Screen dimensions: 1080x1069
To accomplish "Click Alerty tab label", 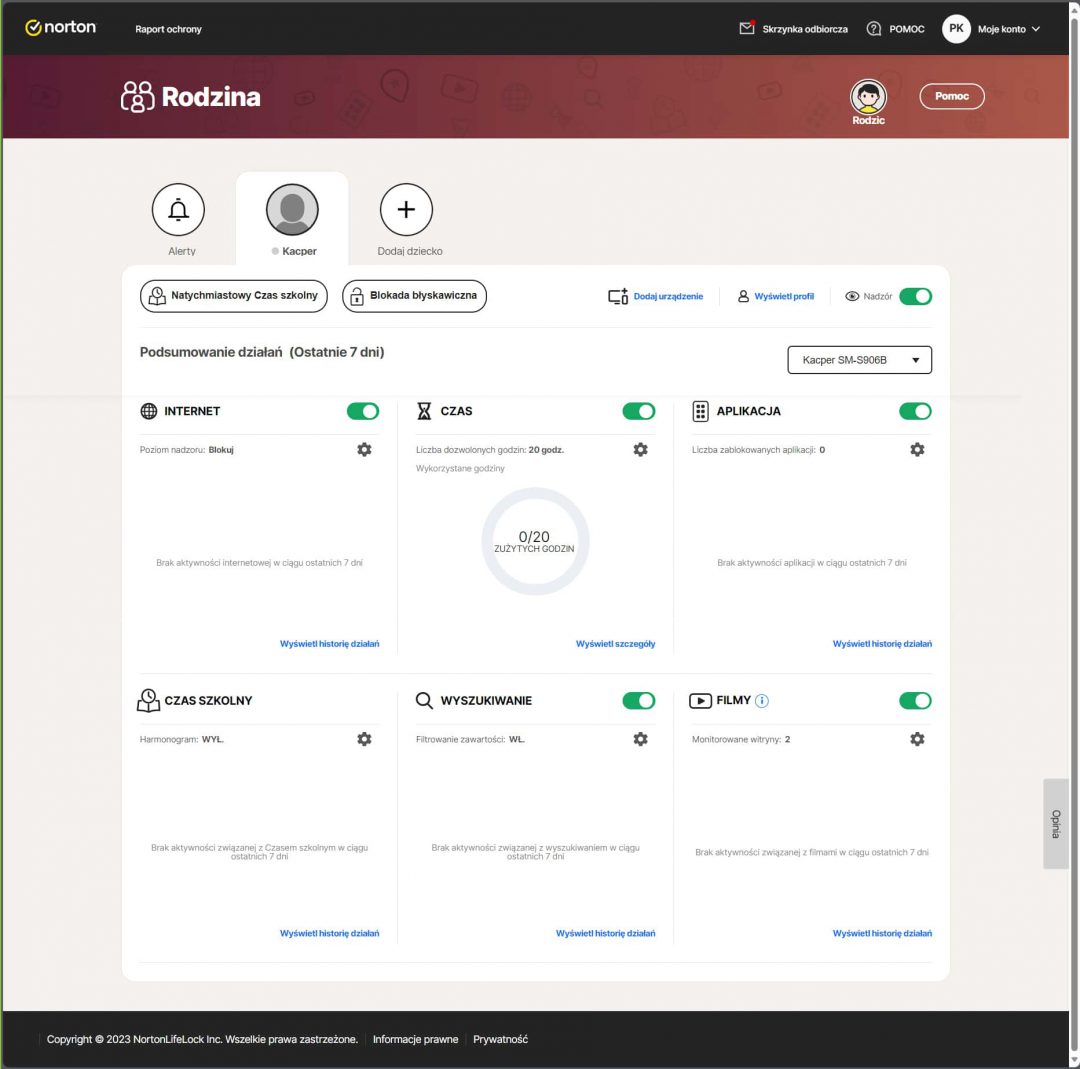I will (182, 251).
